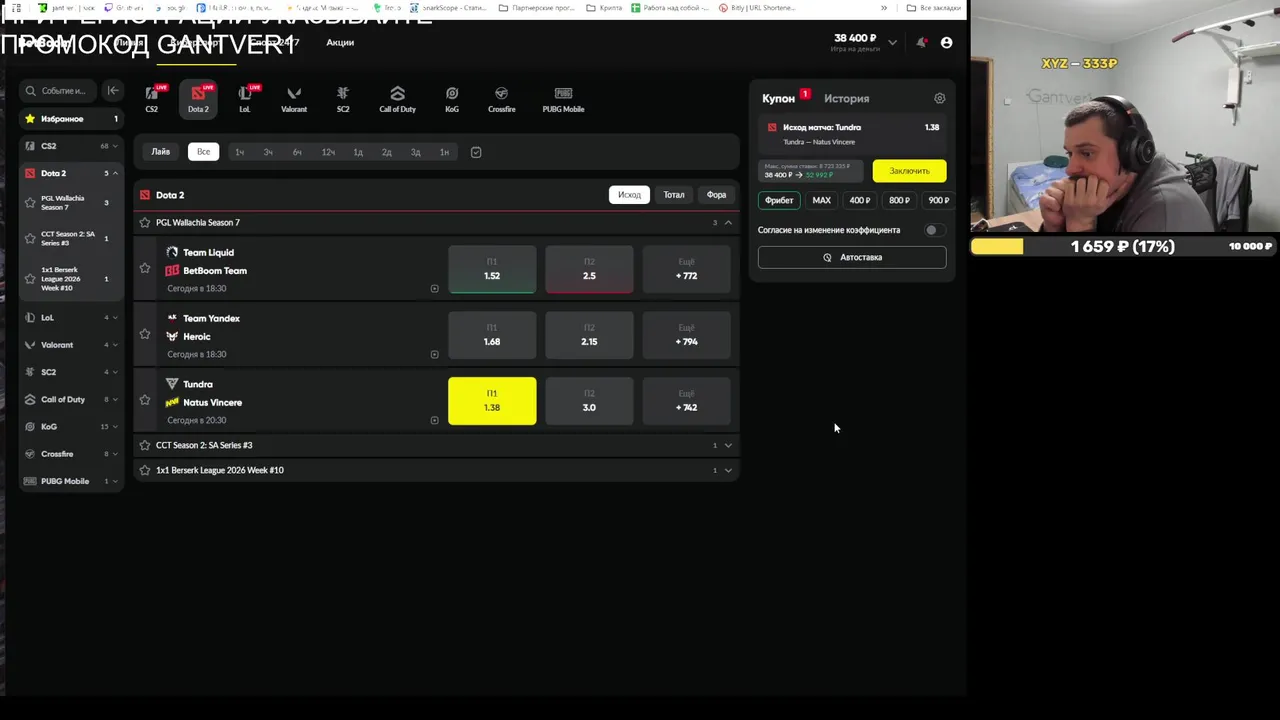The height and width of the screenshot is (720, 1280).
Task: Select the 1н time filter
Action: [445, 152]
